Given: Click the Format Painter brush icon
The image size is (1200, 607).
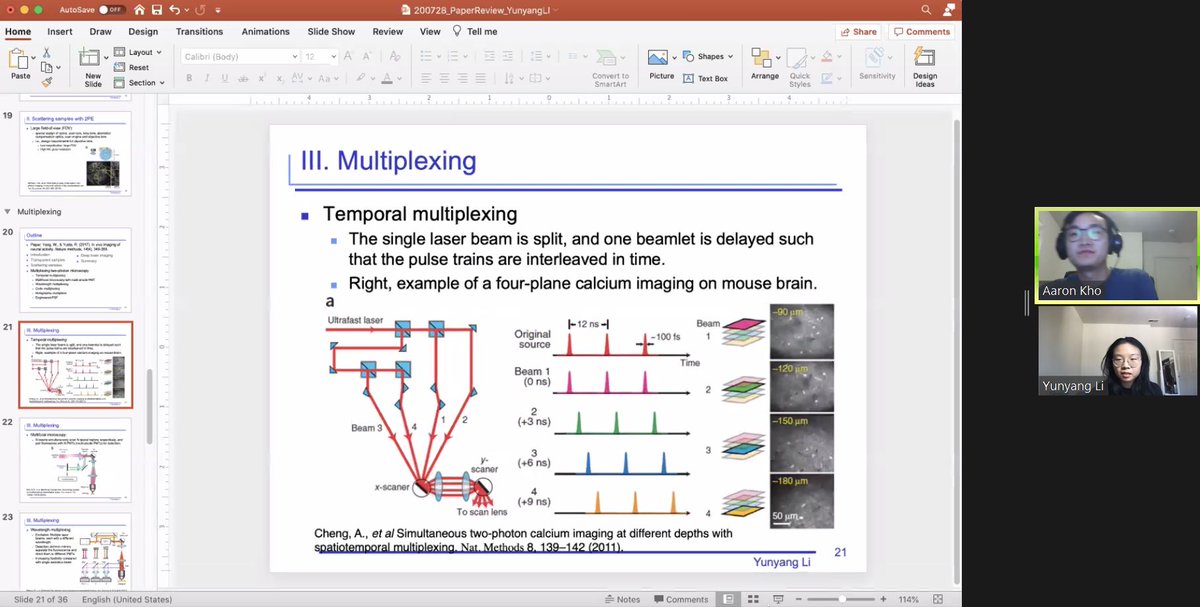Looking at the screenshot, I should [46, 84].
